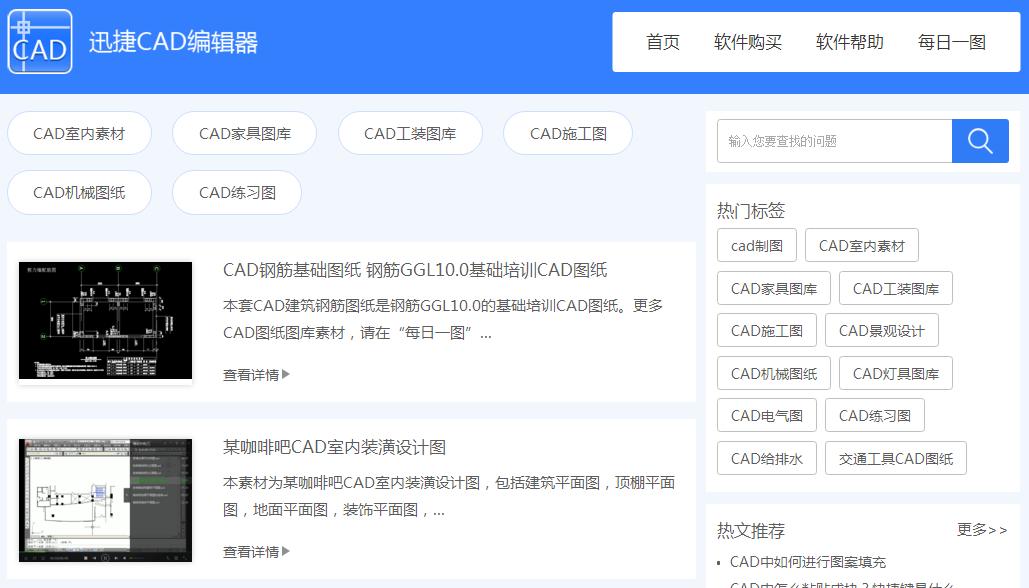This screenshot has height=588, width=1029.
Task: Click the cad制图 hot tag
Action: [756, 244]
